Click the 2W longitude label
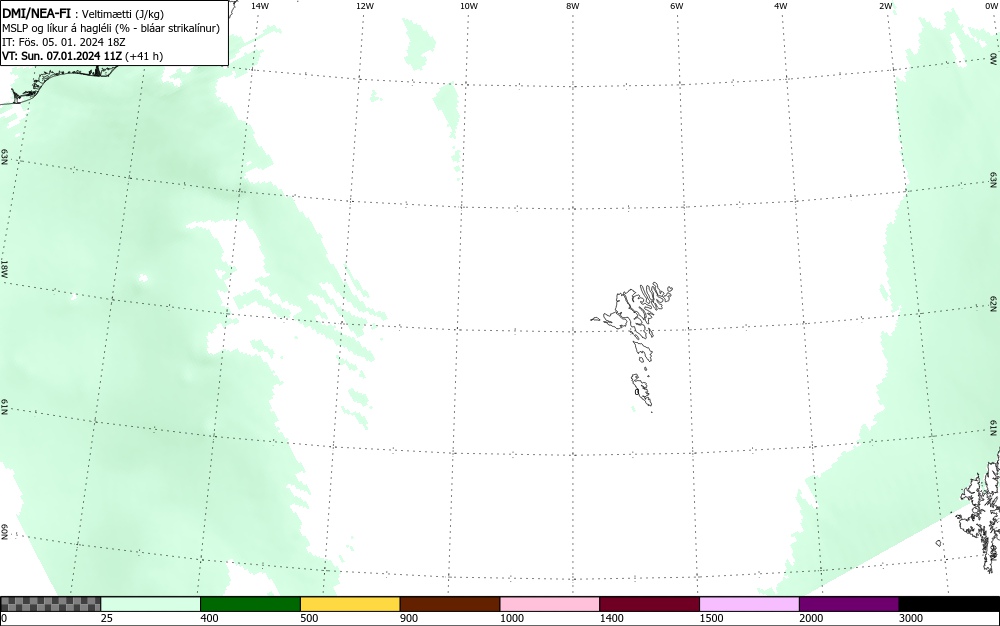The width and height of the screenshot is (1000, 626). 885,6
